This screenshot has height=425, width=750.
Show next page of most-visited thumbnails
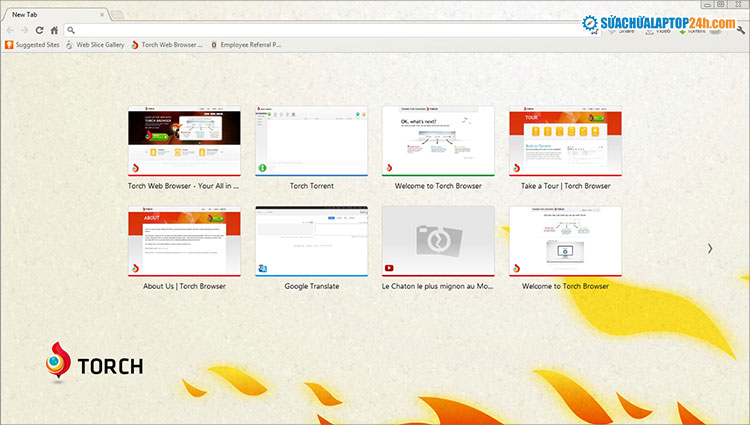click(x=710, y=248)
